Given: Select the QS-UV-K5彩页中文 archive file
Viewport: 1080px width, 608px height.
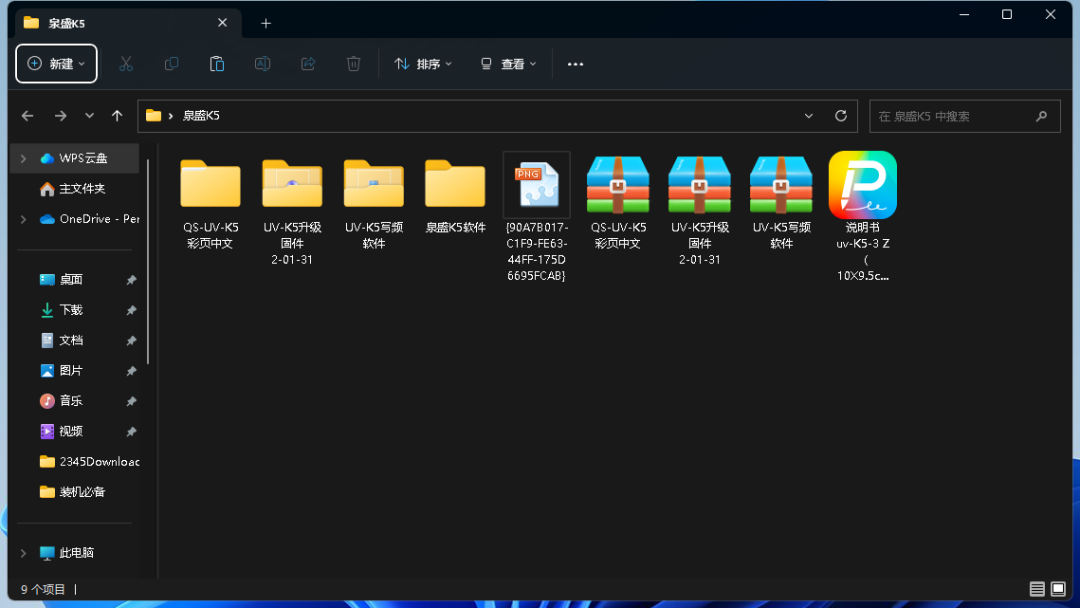Looking at the screenshot, I should pos(618,186).
